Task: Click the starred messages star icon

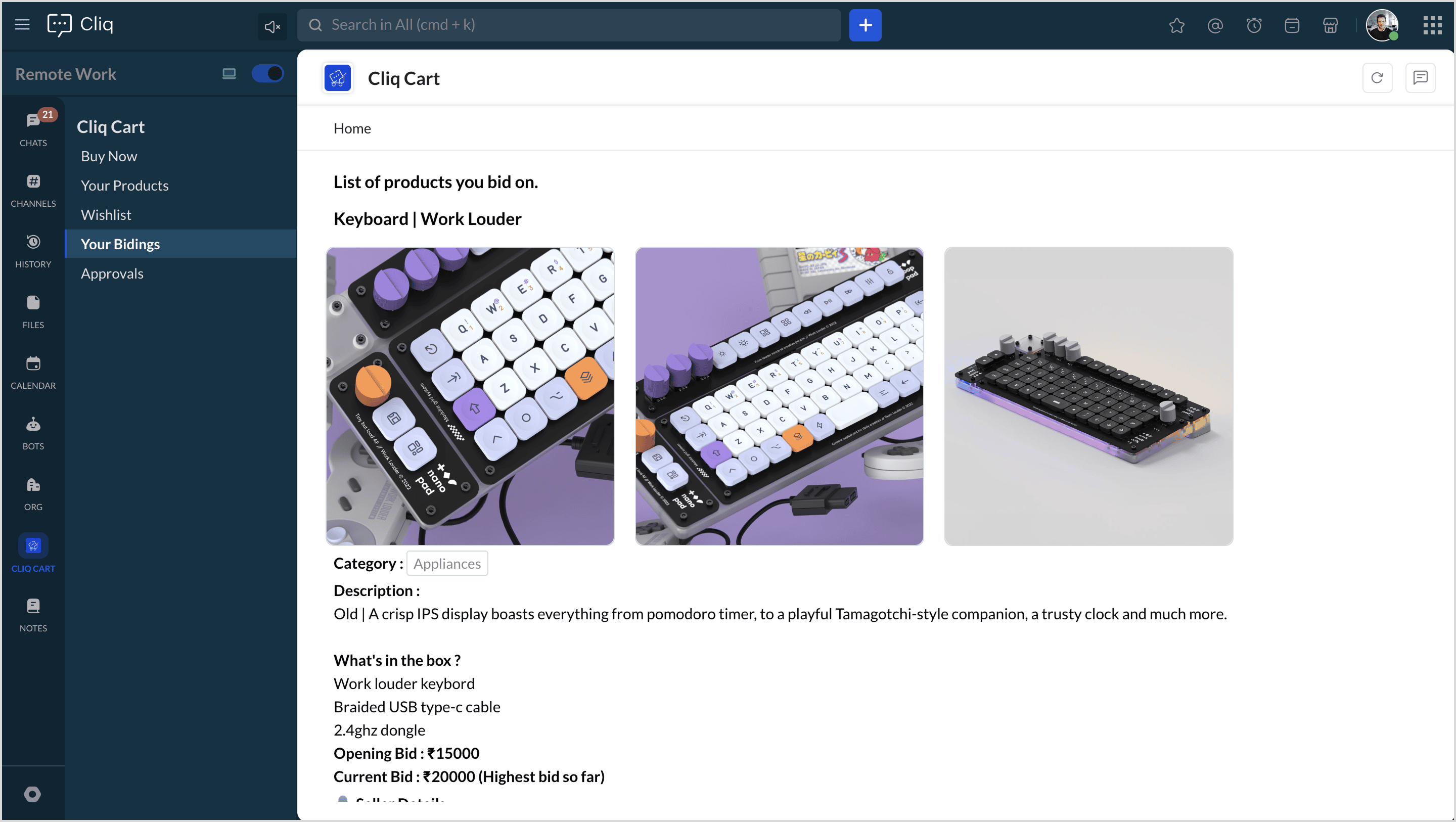Action: coord(1177,25)
